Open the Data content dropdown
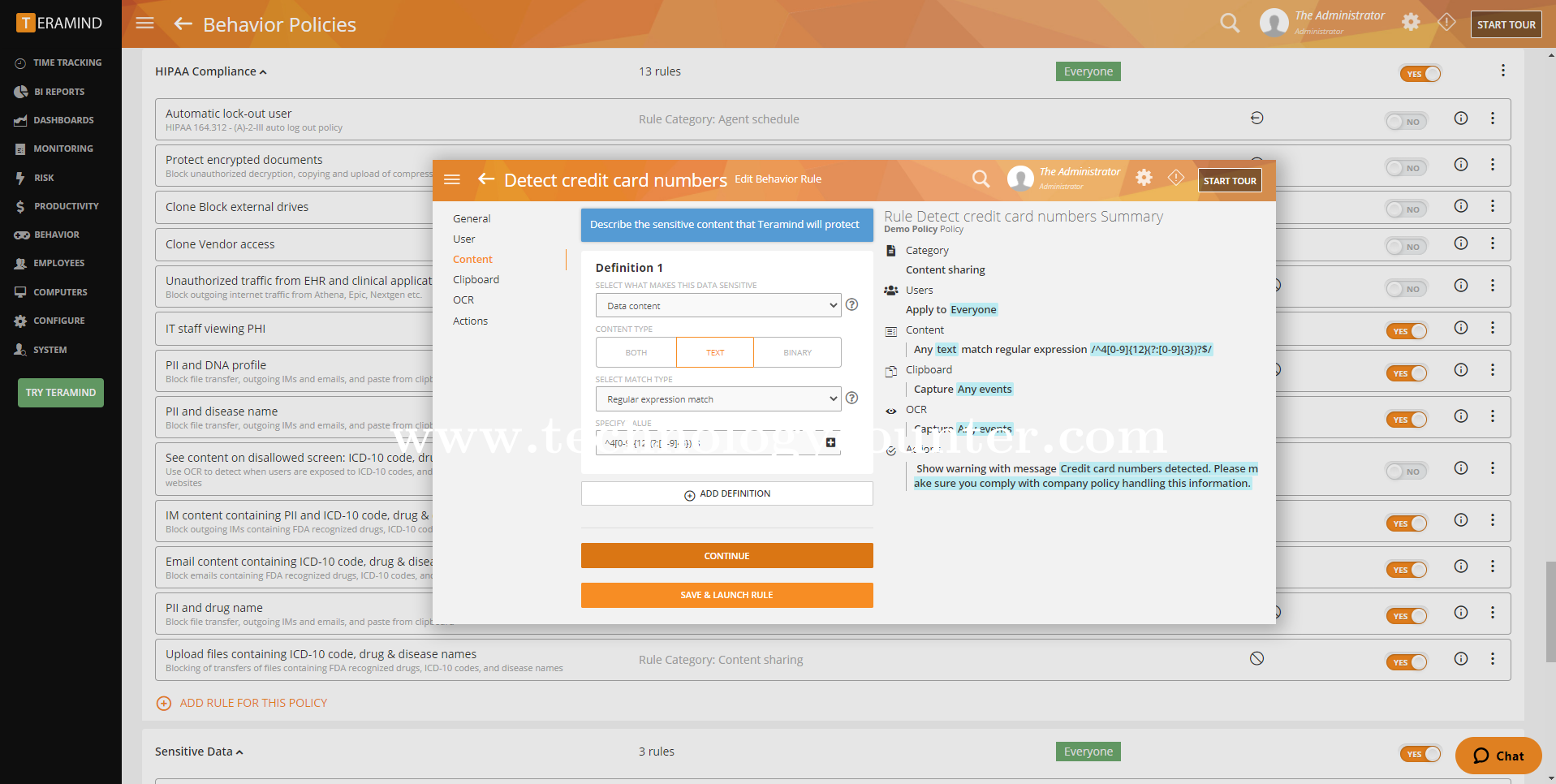1556x784 pixels. 718,306
